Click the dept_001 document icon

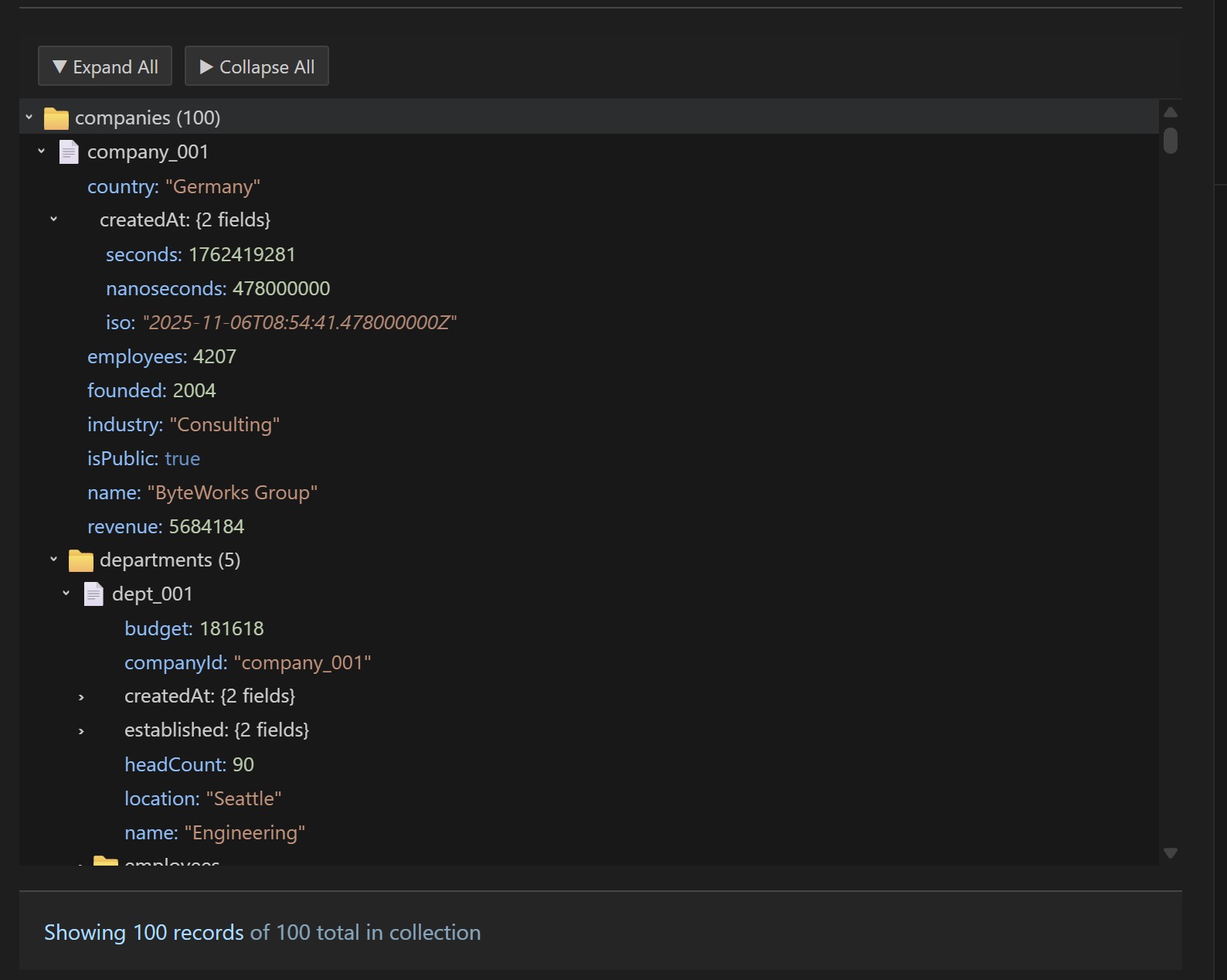click(x=93, y=594)
